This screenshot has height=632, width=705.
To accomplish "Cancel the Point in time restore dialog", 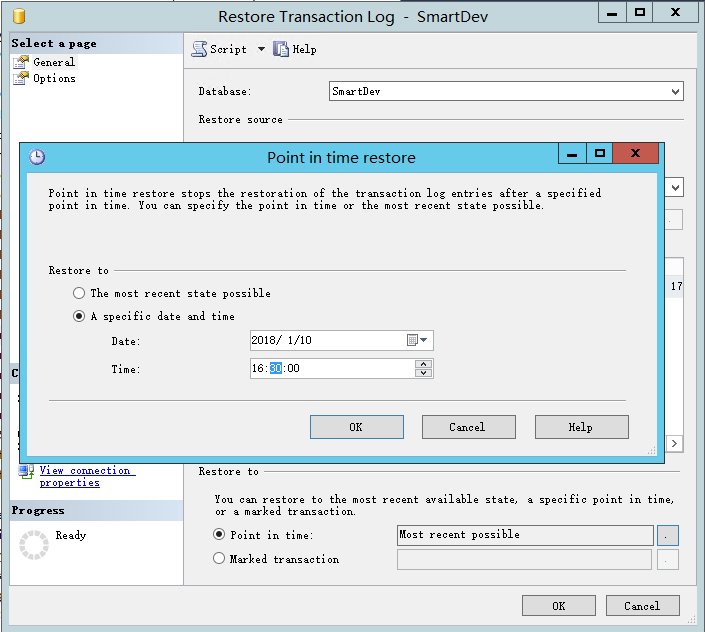I will (x=468, y=427).
